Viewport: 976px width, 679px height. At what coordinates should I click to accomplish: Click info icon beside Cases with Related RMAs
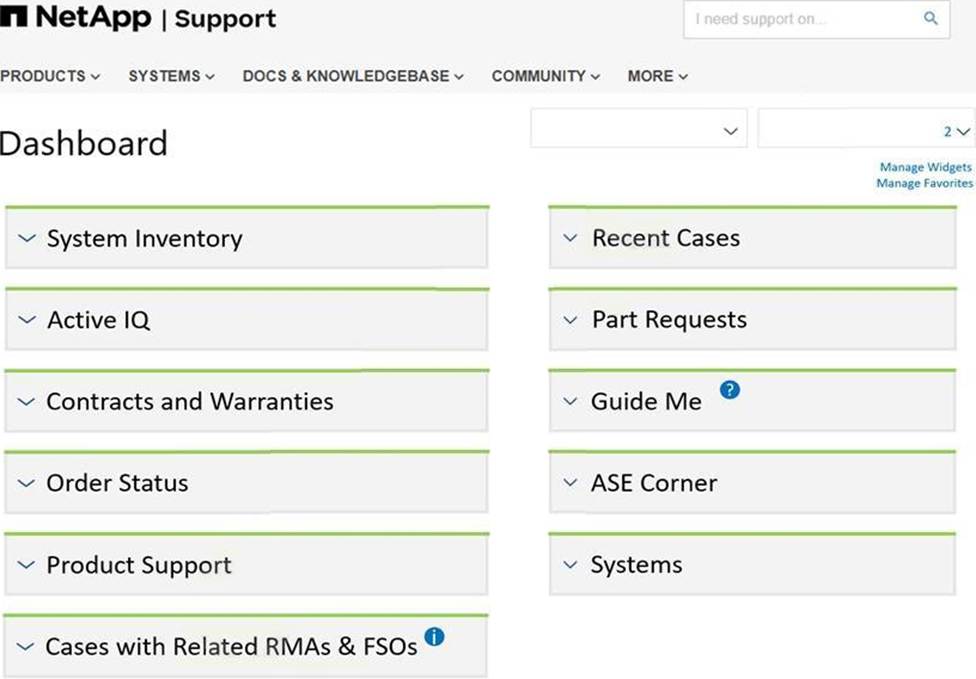point(434,636)
